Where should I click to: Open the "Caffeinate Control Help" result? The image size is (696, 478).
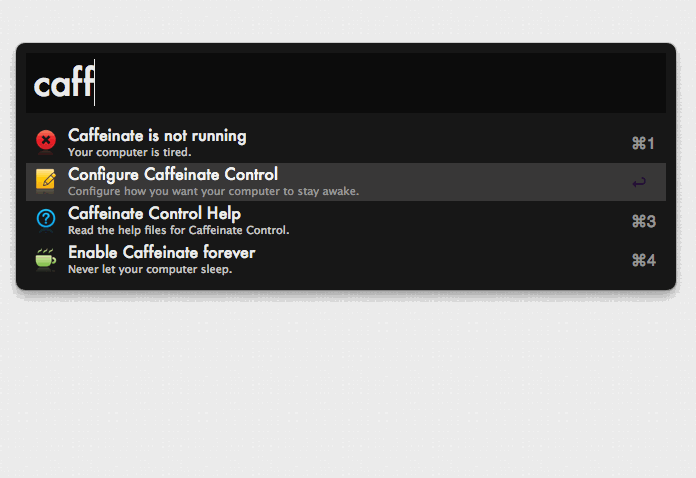tap(154, 213)
